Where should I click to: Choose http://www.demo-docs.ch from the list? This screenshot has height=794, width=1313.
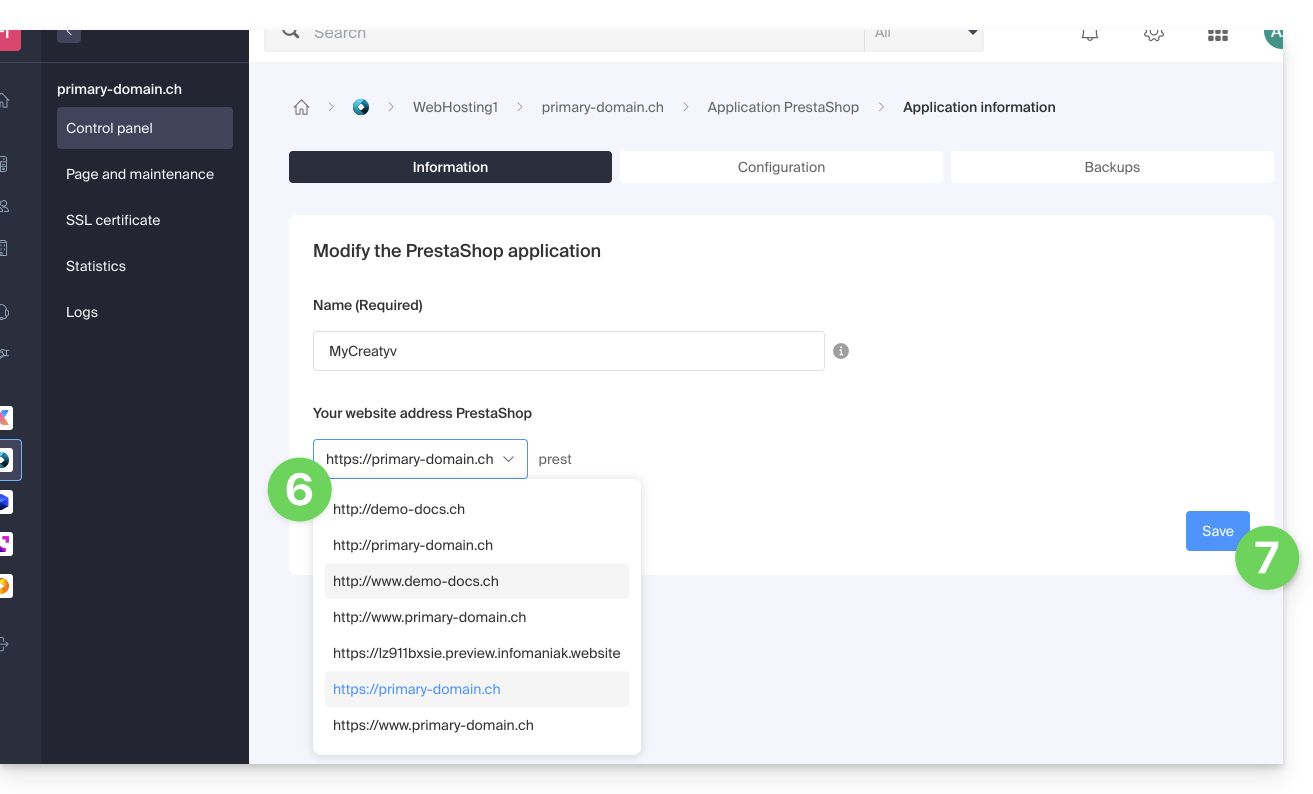pos(416,581)
